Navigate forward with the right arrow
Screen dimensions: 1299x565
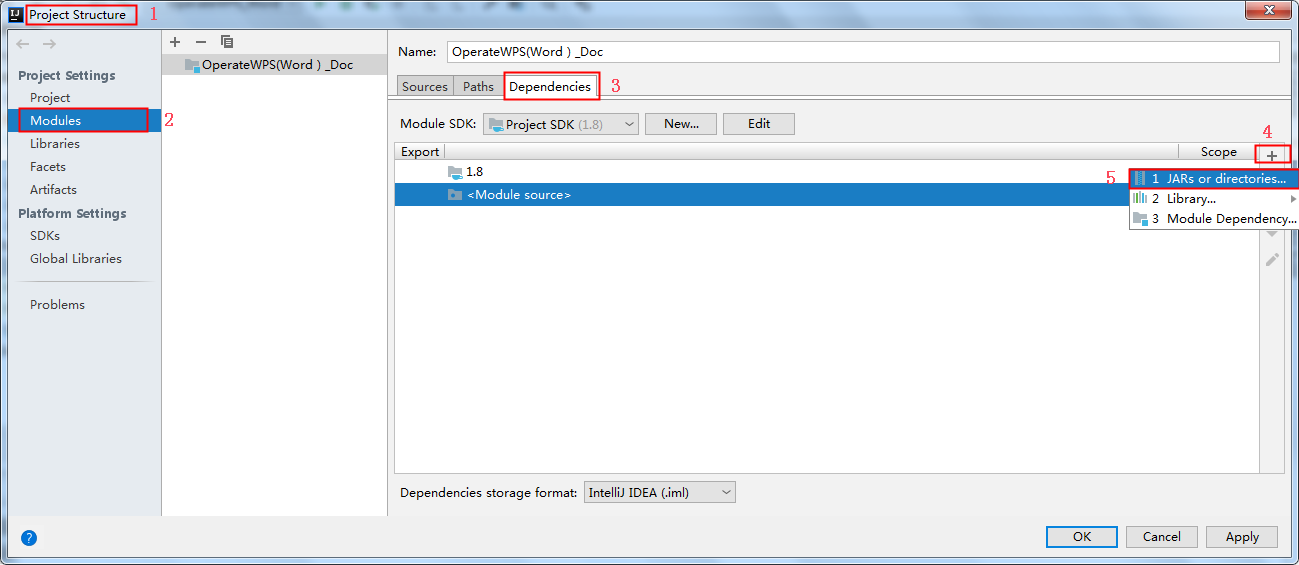click(49, 44)
